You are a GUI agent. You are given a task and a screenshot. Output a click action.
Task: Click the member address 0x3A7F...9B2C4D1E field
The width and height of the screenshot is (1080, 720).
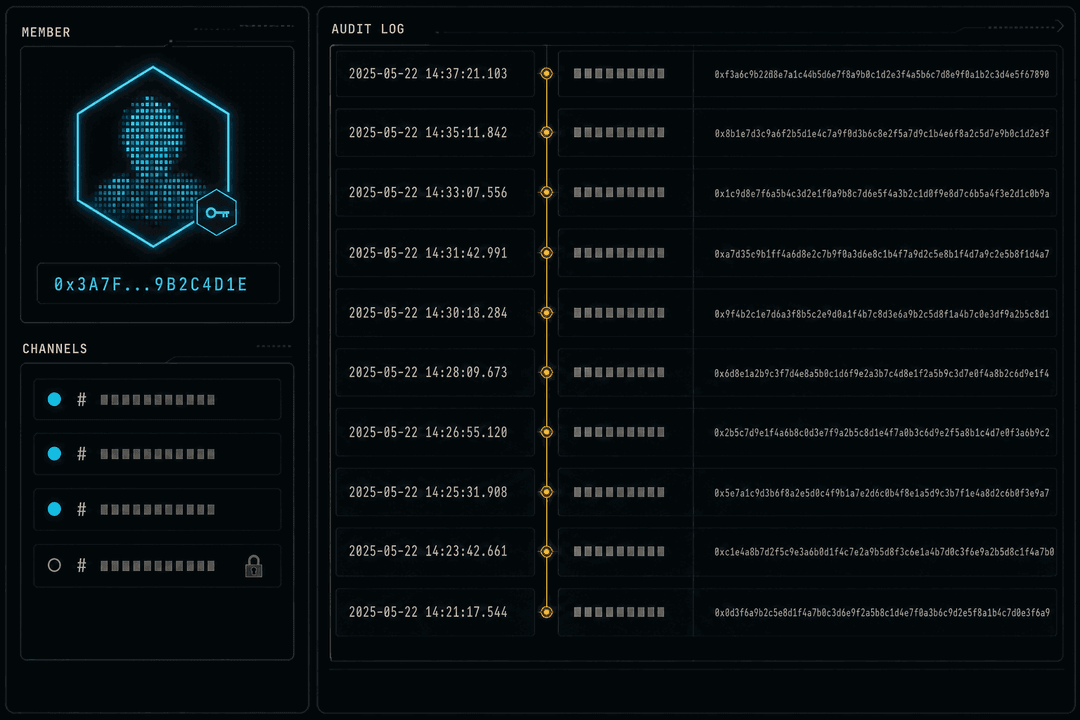click(158, 284)
